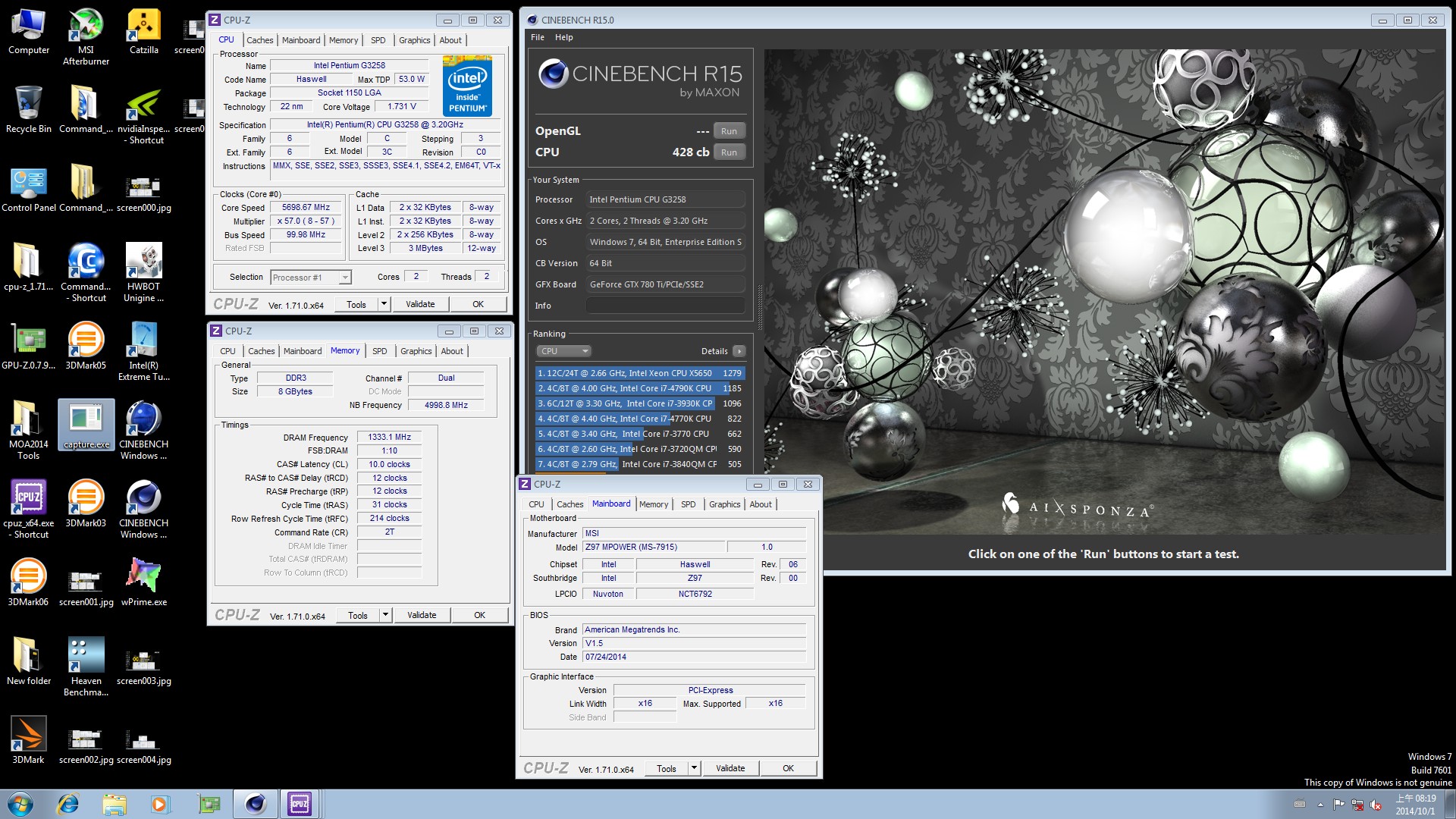This screenshot has height=819, width=1456.
Task: Launch wPrime.exe desktop icon
Action: [x=143, y=582]
